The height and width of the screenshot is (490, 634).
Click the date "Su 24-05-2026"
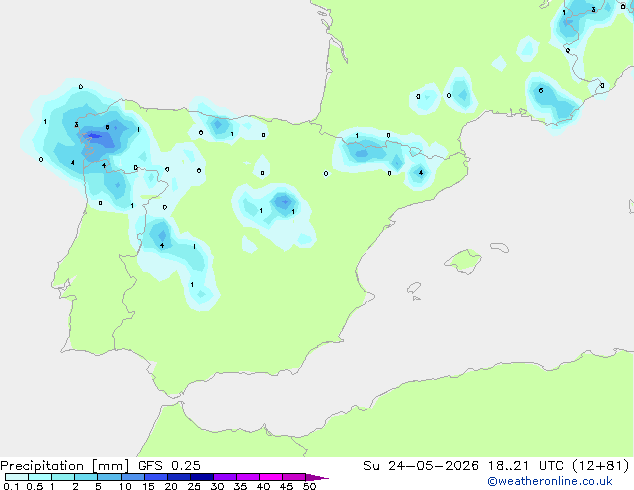click(421, 466)
